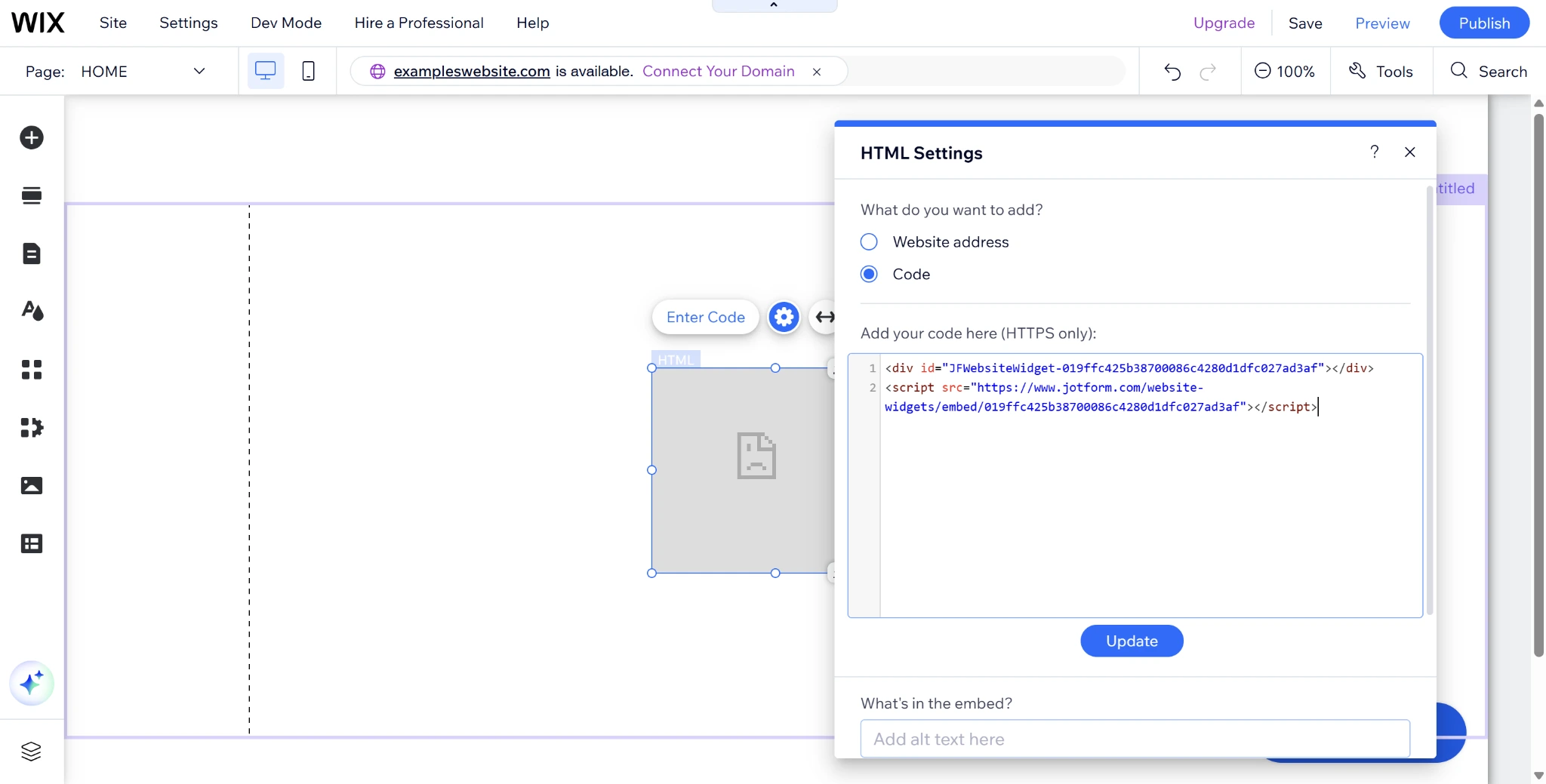Open the Settings menu
Viewport: 1546px width, 784px height.
point(189,23)
